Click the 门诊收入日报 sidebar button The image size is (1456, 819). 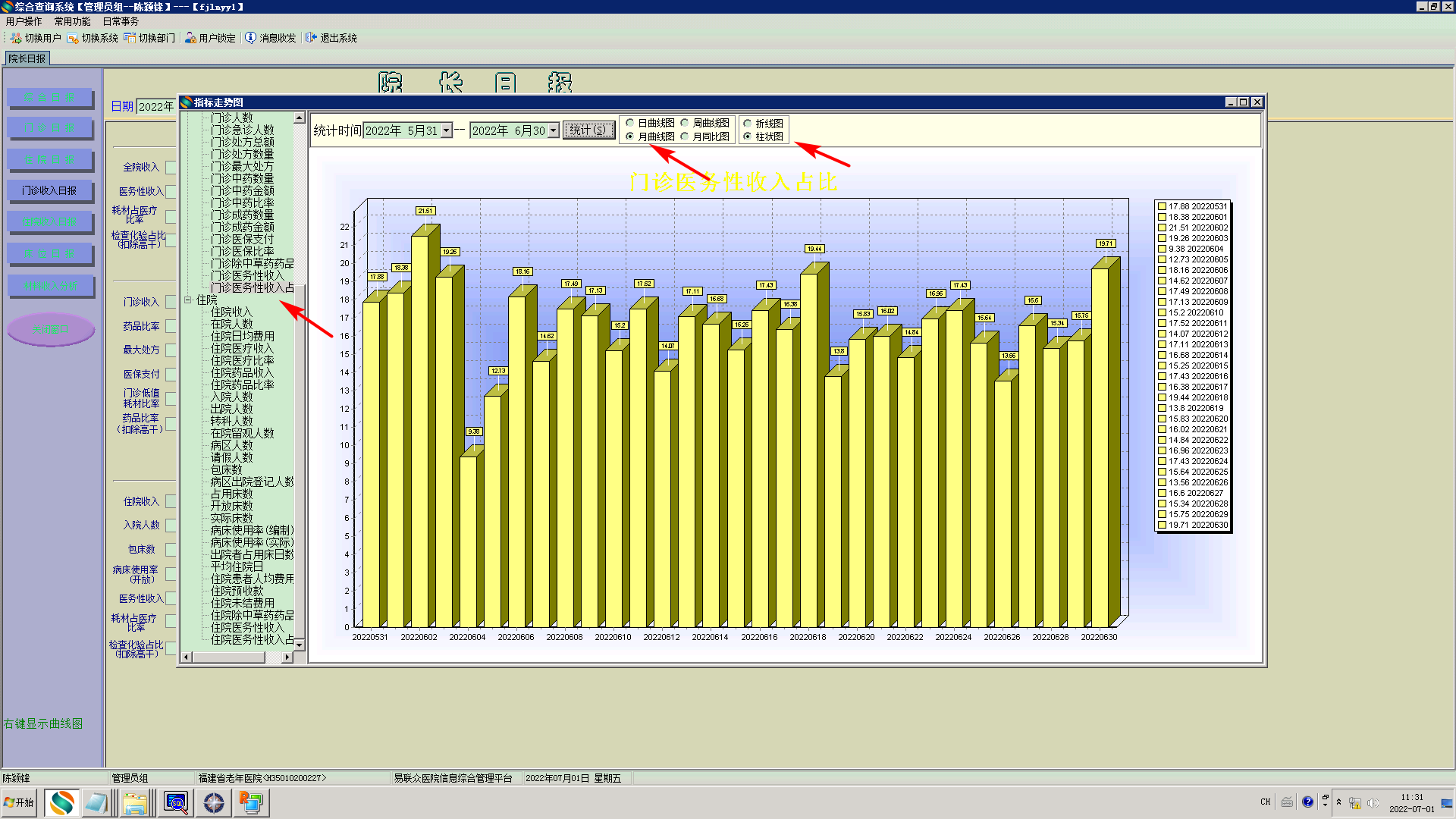coord(49,190)
